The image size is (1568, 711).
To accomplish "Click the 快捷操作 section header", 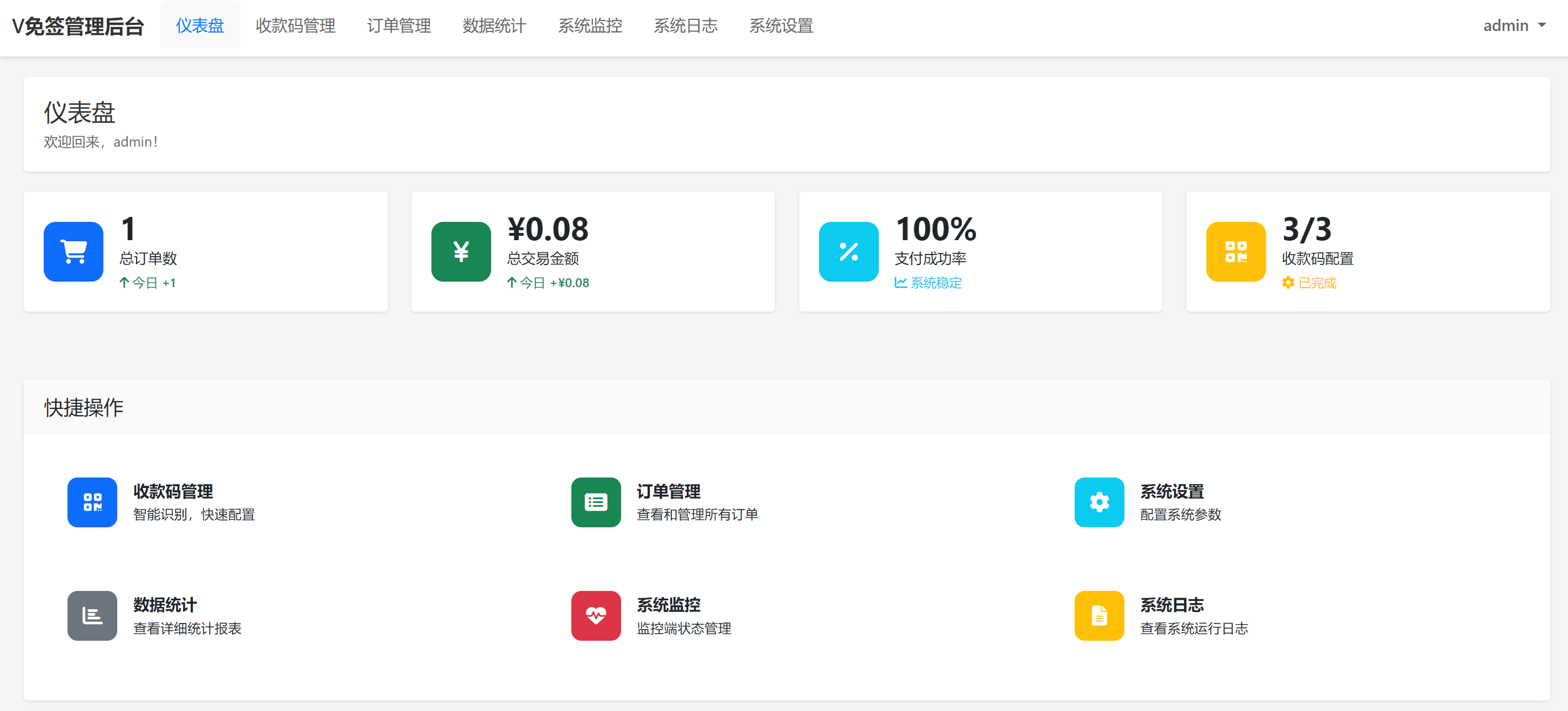I will click(x=84, y=407).
